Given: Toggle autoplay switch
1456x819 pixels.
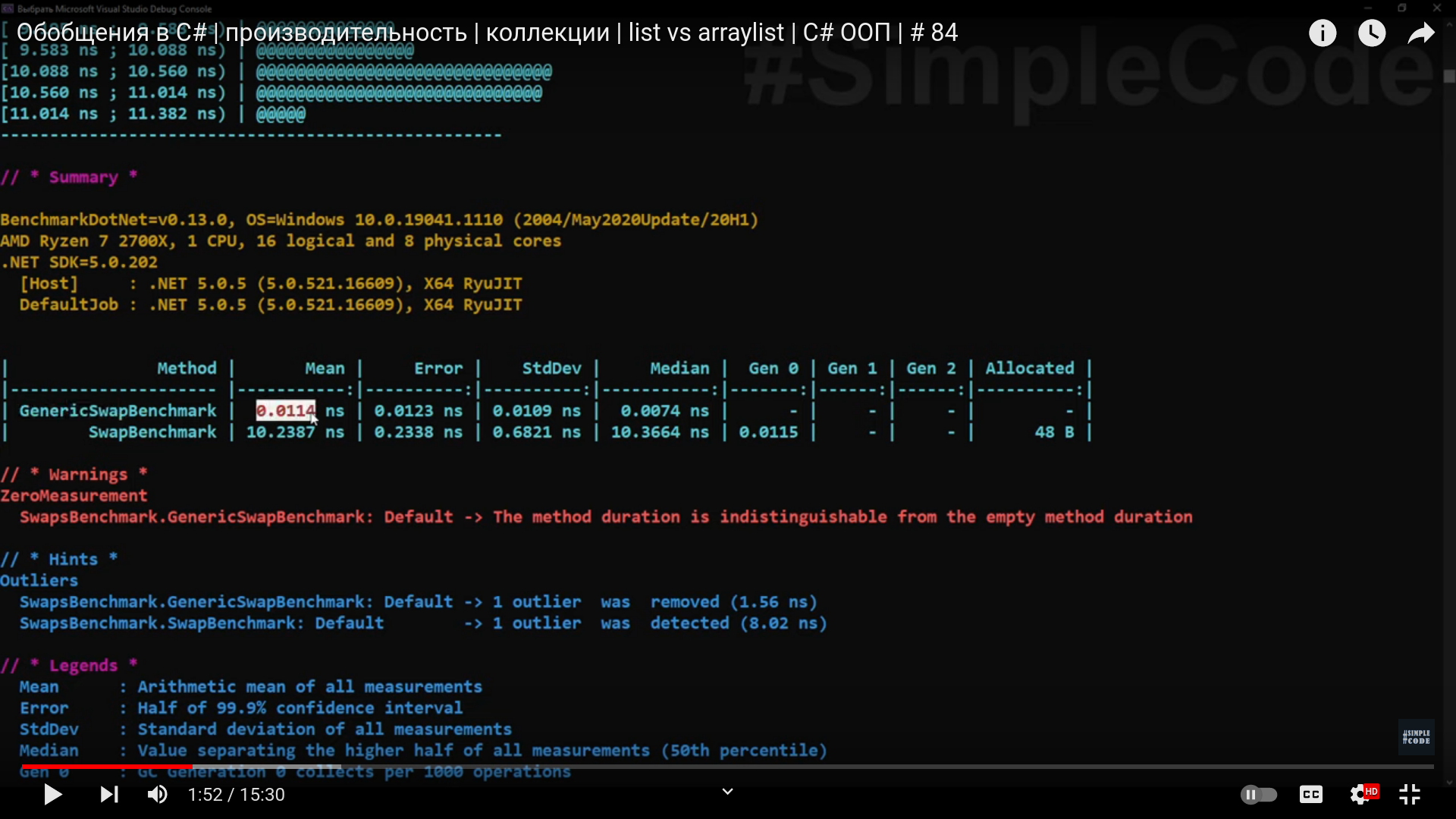Looking at the screenshot, I should pyautogui.click(x=1258, y=794).
